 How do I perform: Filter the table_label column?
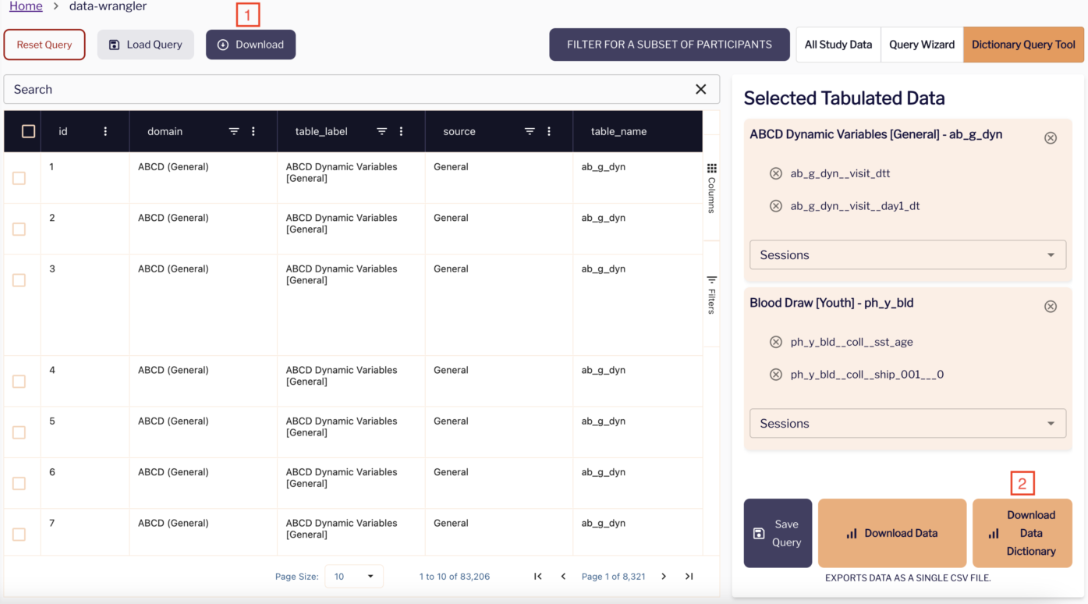coord(382,131)
